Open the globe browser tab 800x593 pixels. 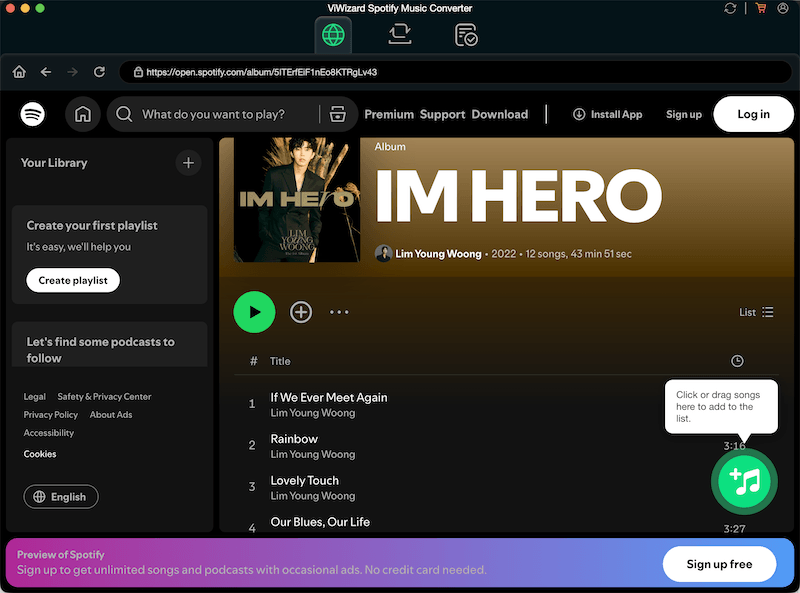(333, 35)
